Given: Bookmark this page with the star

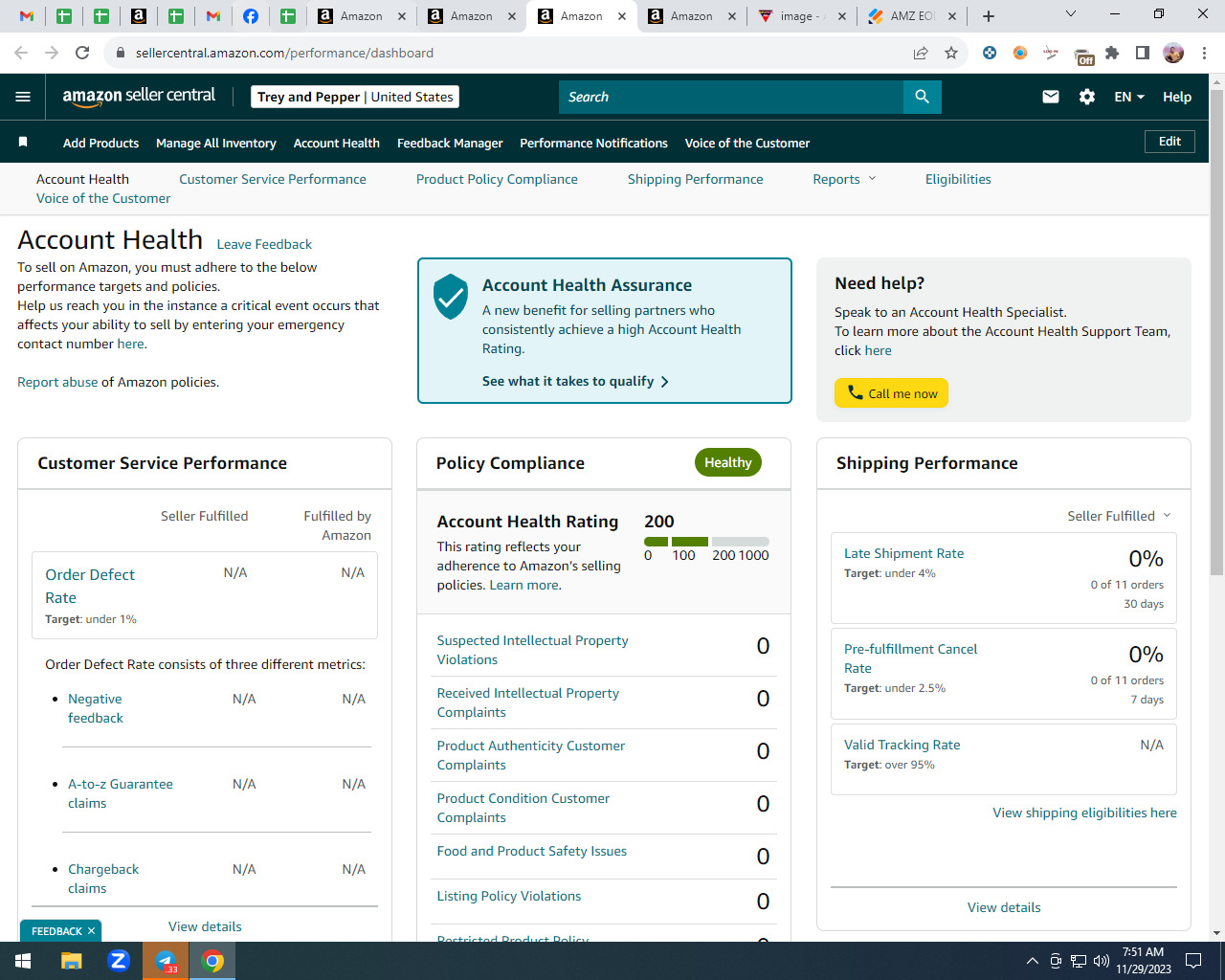Looking at the screenshot, I should (951, 53).
